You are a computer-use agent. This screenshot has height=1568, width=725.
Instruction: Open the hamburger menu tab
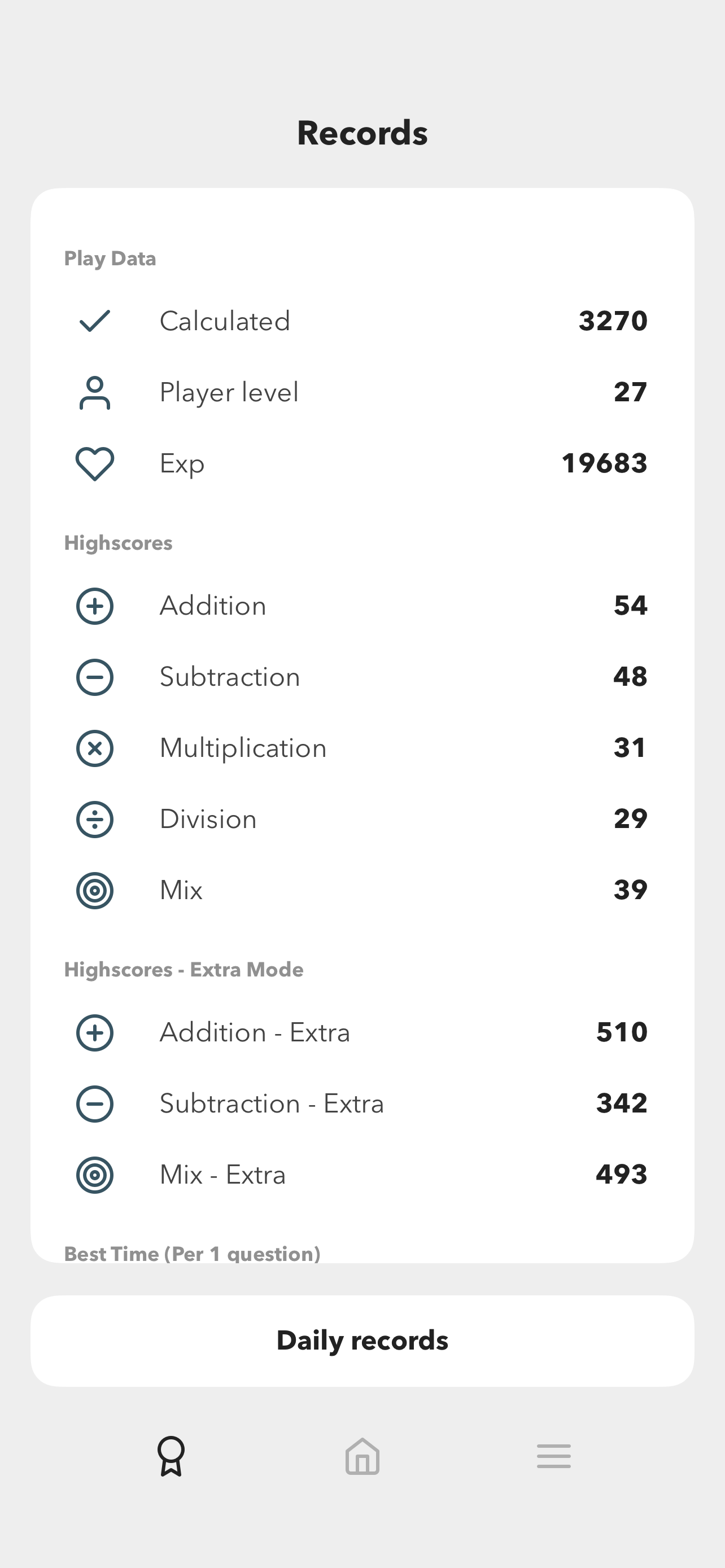tap(554, 1456)
